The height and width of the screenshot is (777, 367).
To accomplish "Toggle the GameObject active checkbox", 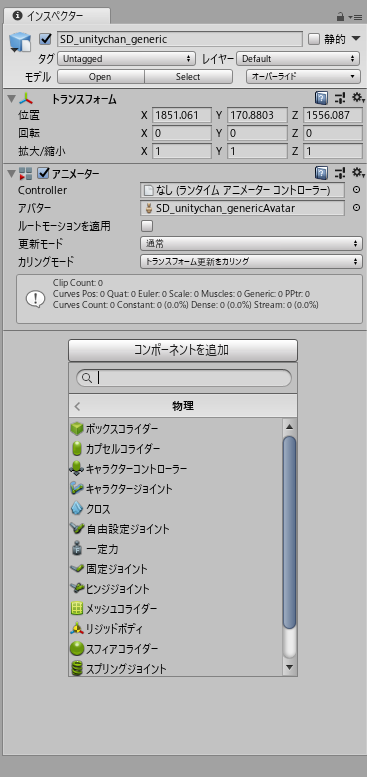I will pyautogui.click(x=45, y=39).
